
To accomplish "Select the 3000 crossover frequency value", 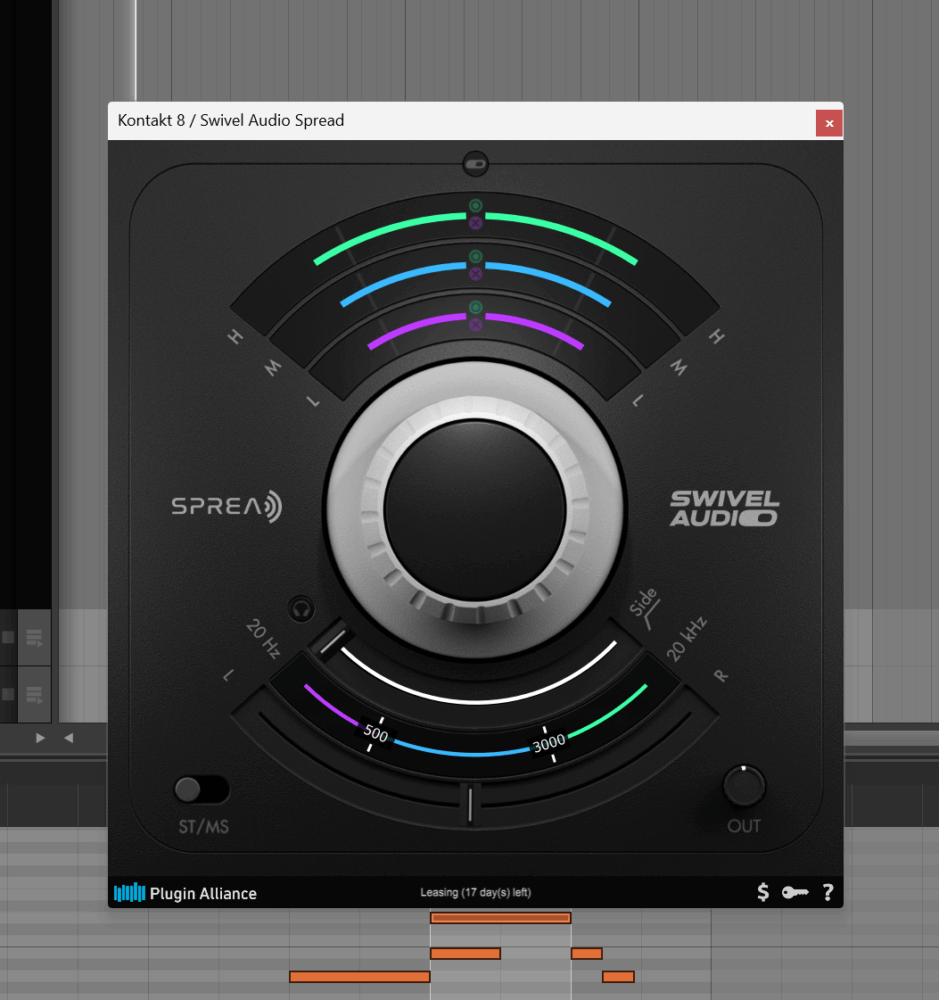I will click(549, 743).
